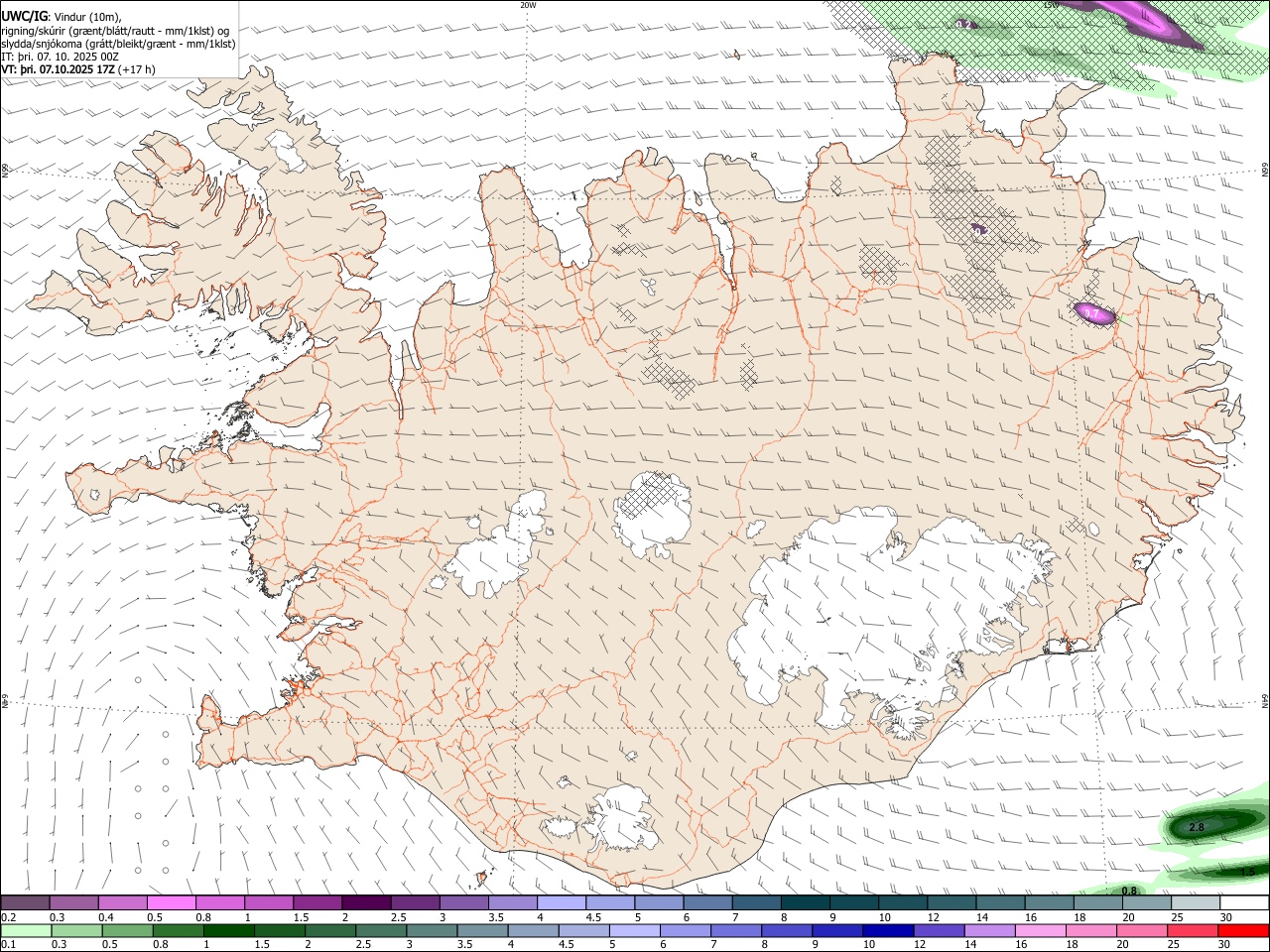The height and width of the screenshot is (952, 1270).
Task: Click the crimson 25 to 30 rain swatch
Action: 1194,930
